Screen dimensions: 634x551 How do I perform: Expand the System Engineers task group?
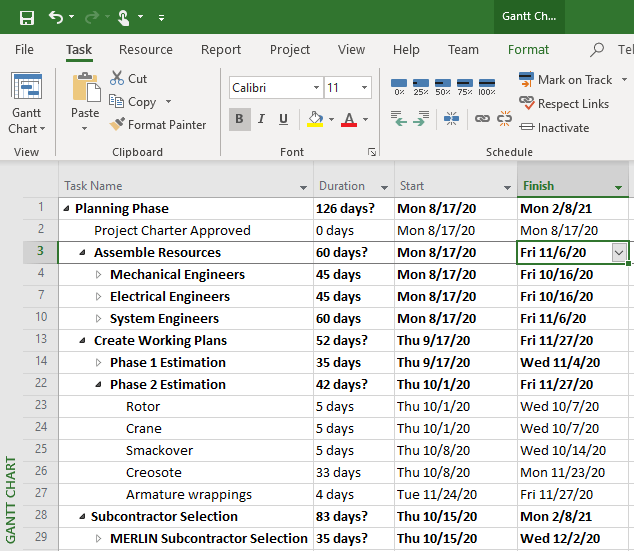(x=98, y=319)
